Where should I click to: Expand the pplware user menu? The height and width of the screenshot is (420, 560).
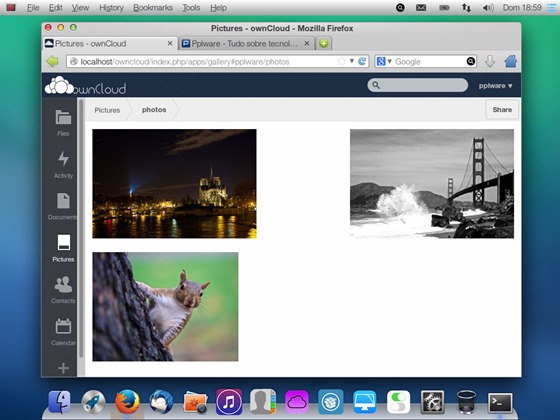(495, 86)
